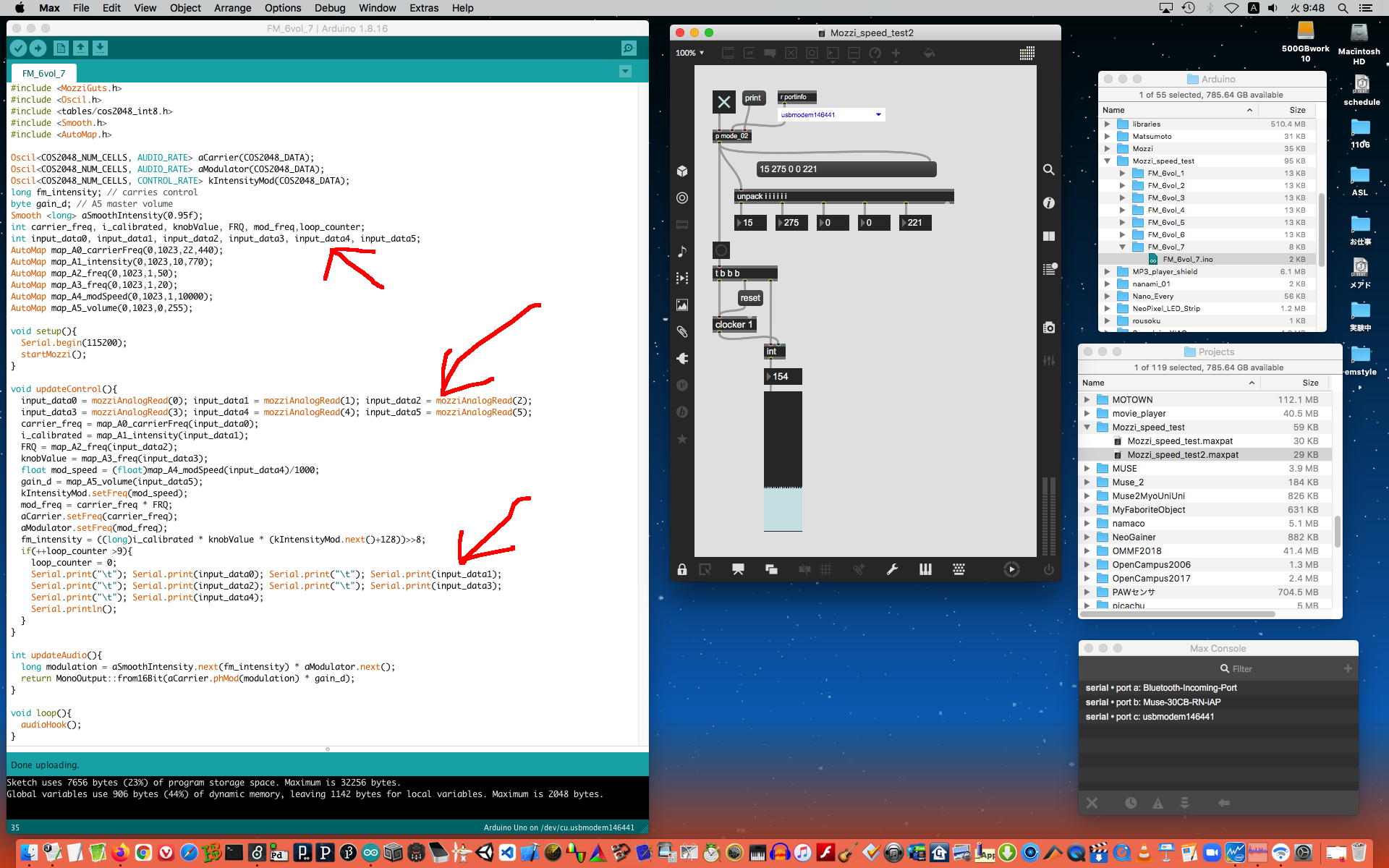
Task: Click the bang button object above t b b b
Action: pos(721,250)
